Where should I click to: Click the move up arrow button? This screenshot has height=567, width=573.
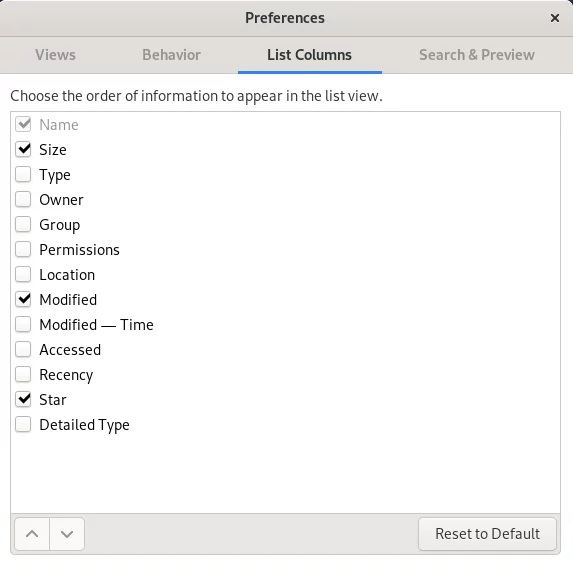pos(32,534)
